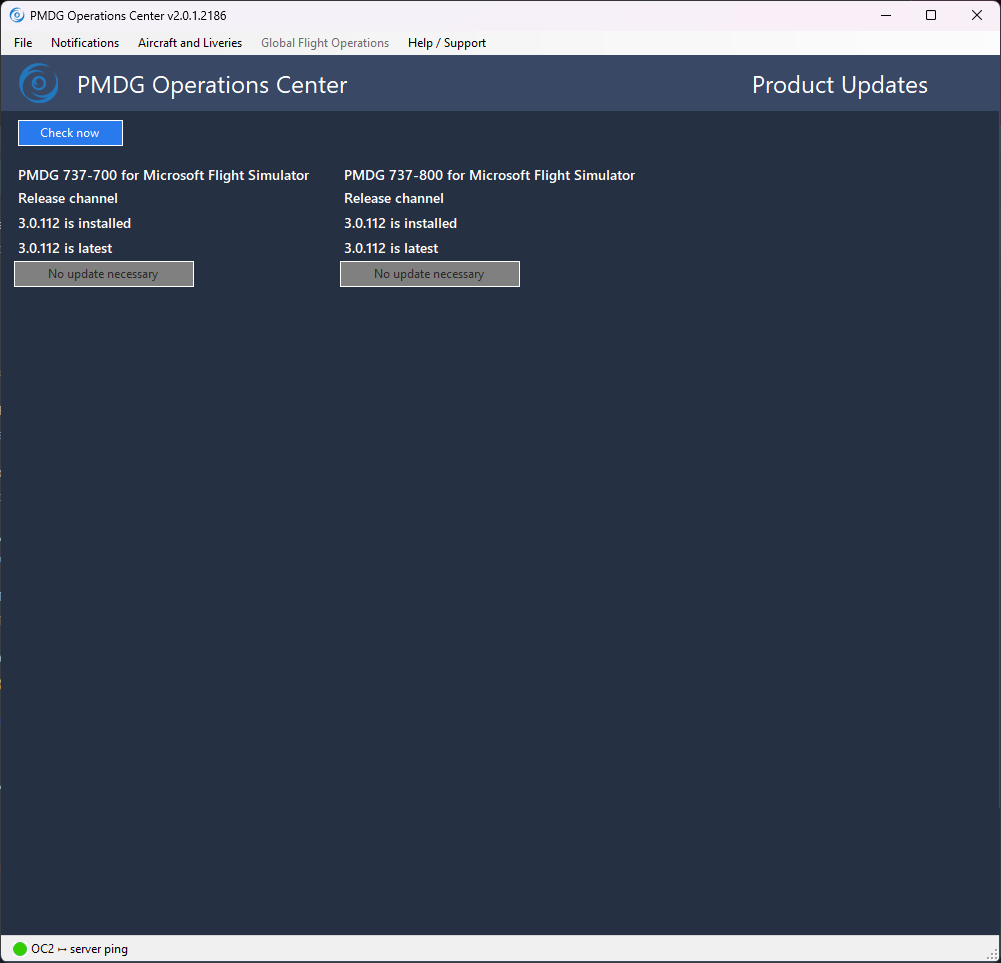The width and height of the screenshot is (1001, 963).
Task: Click Release channel under the 737-800
Action: pos(394,199)
